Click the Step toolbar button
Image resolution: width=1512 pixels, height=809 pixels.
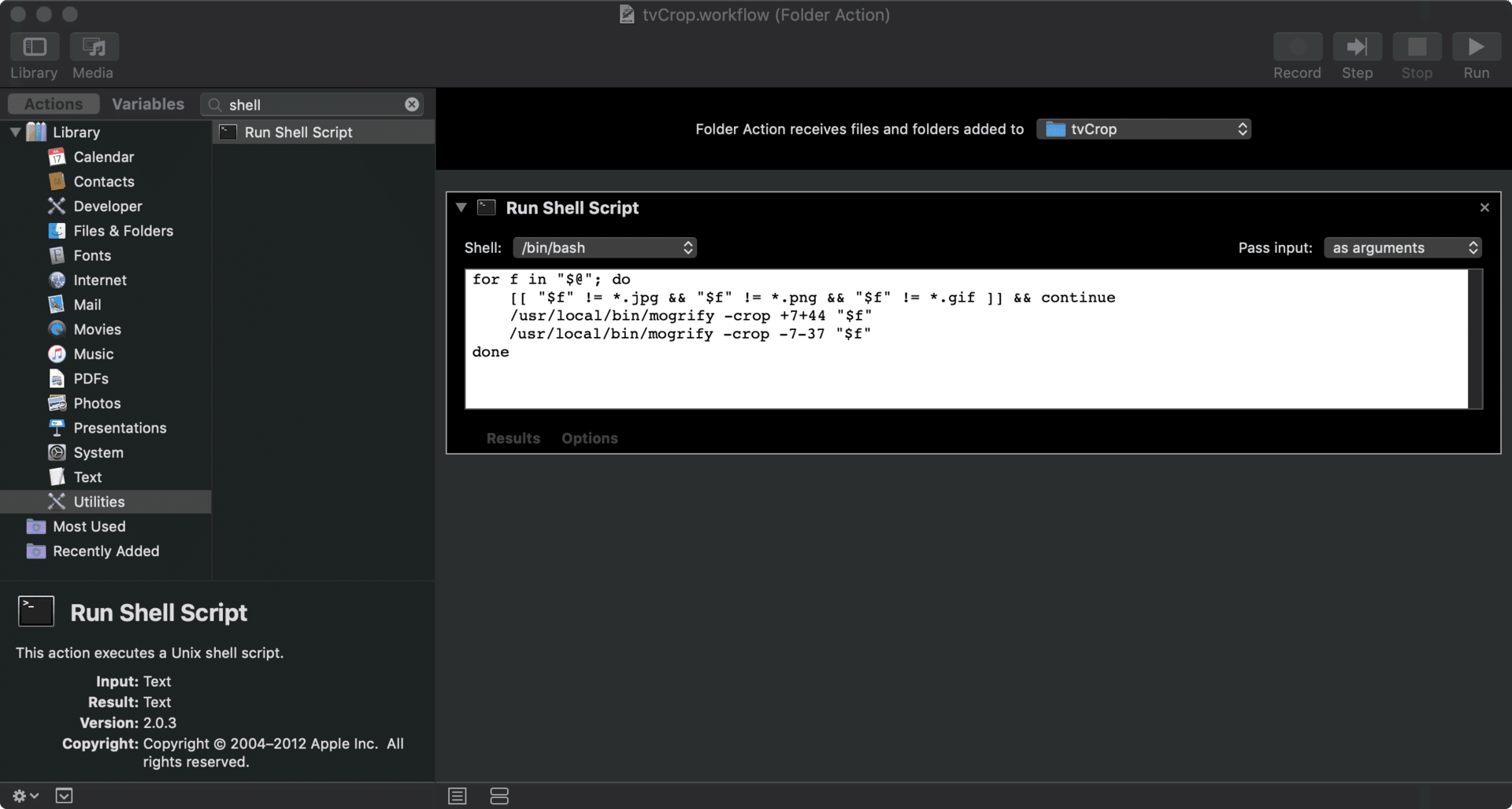point(1357,47)
